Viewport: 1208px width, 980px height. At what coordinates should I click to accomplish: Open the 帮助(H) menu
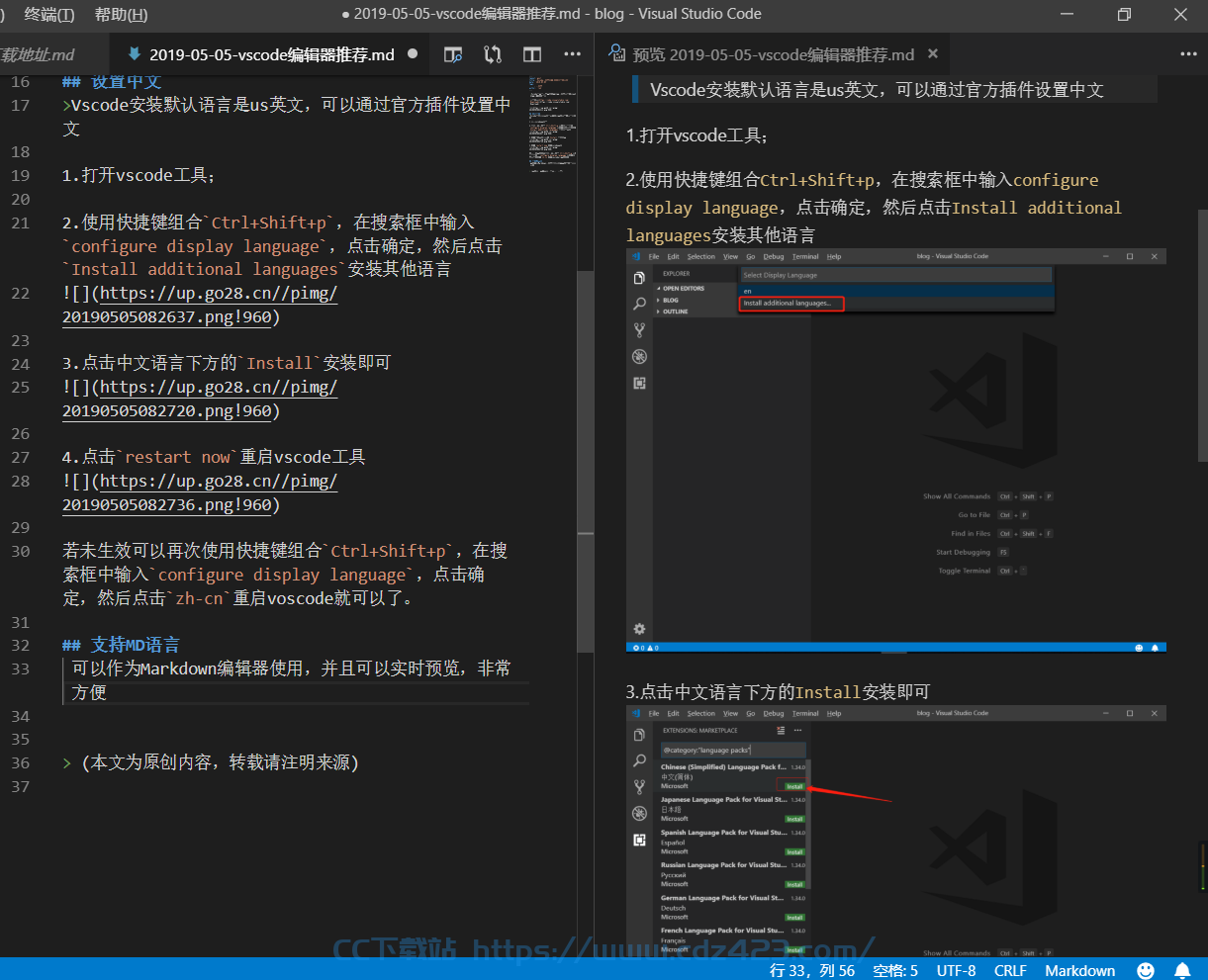(121, 14)
